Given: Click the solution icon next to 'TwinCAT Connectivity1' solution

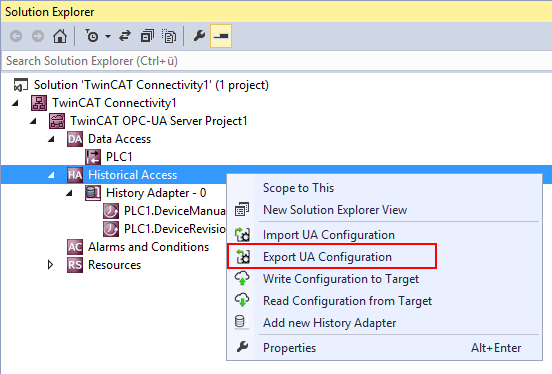Looking at the screenshot, I should point(20,85).
